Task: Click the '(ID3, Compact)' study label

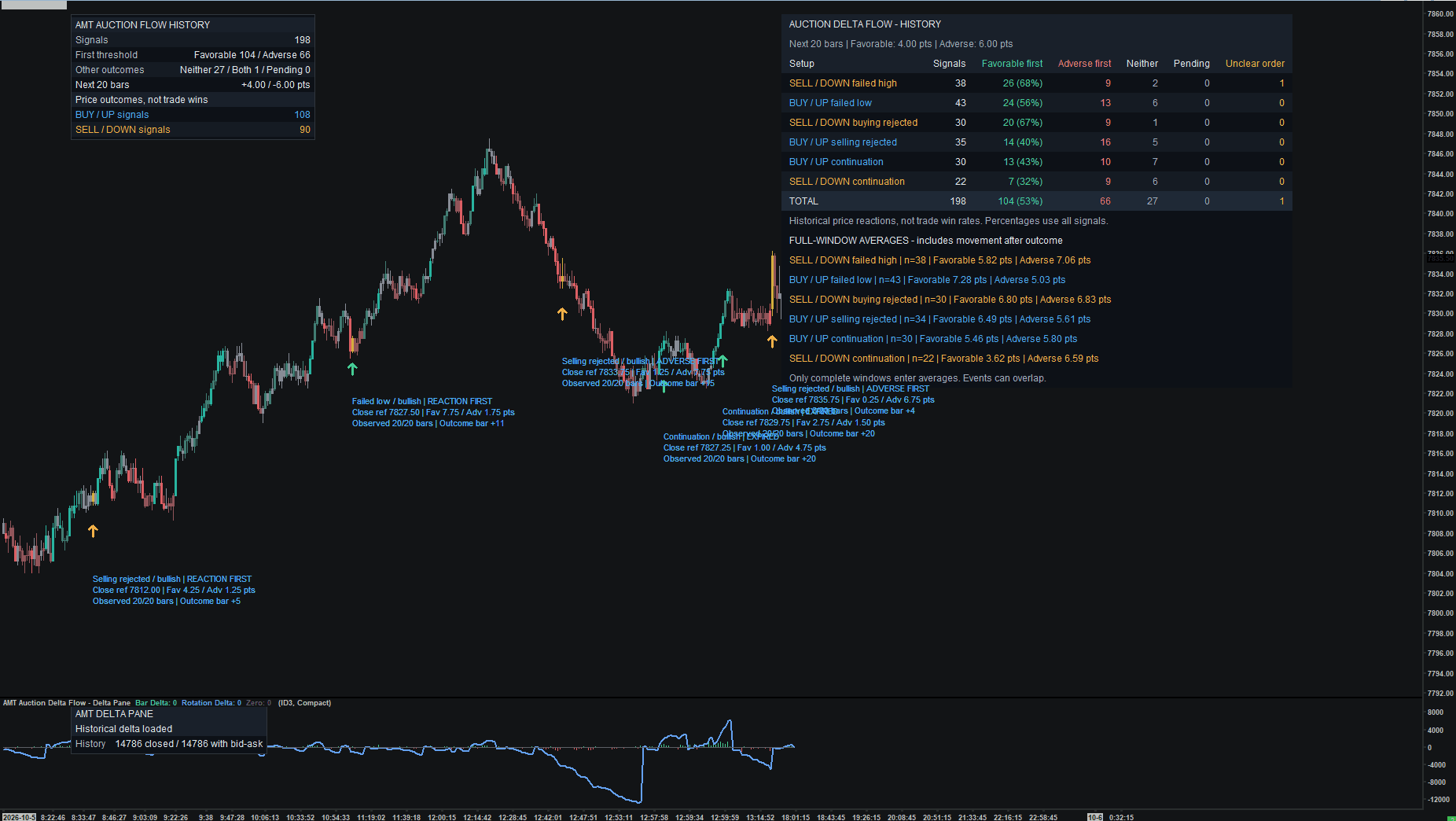Action: coord(304,703)
